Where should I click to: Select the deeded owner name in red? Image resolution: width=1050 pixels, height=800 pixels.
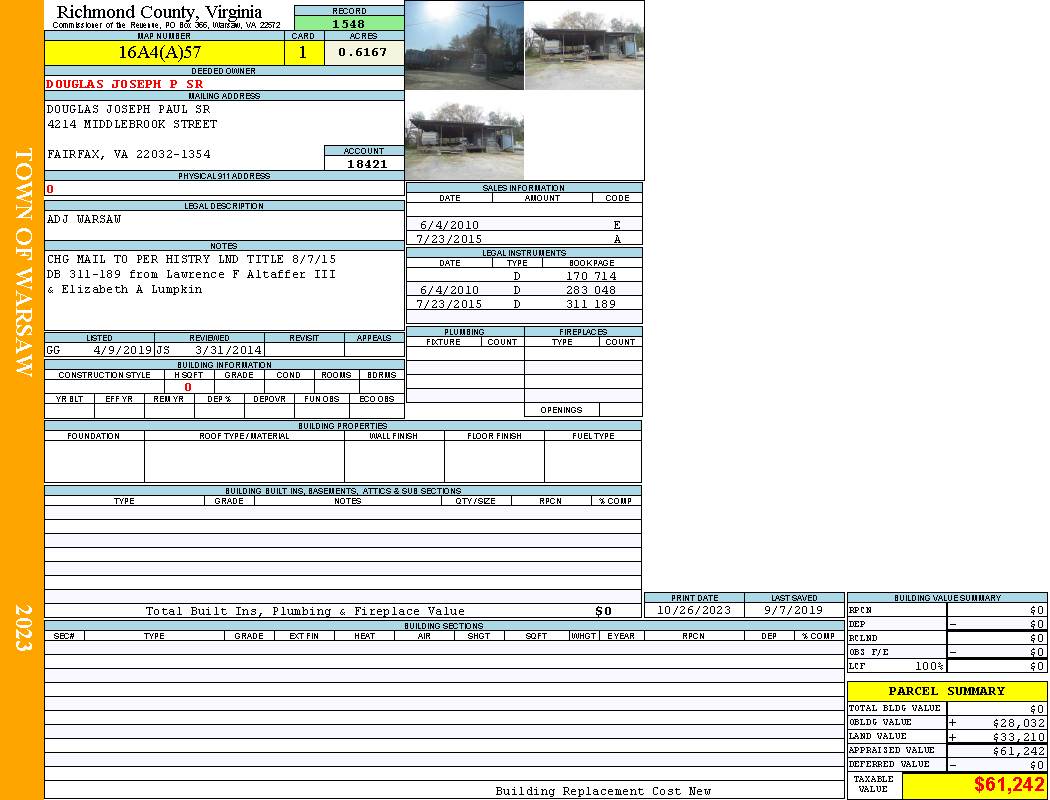click(125, 84)
